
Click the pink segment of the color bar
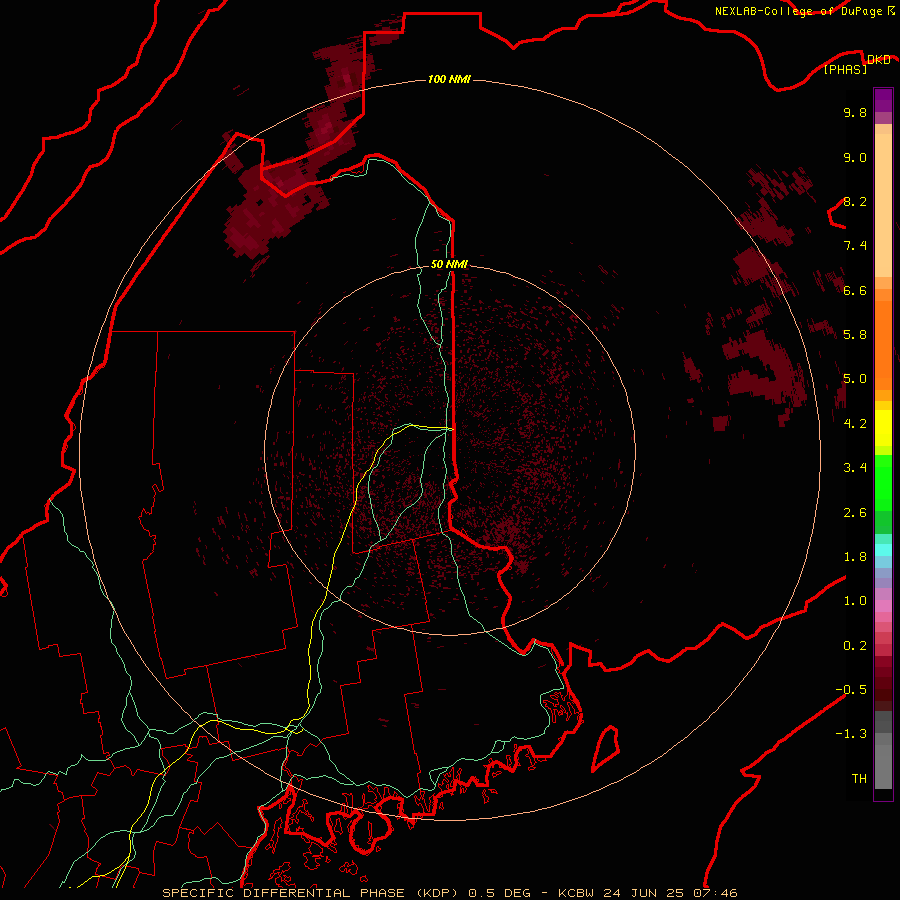coord(883,606)
